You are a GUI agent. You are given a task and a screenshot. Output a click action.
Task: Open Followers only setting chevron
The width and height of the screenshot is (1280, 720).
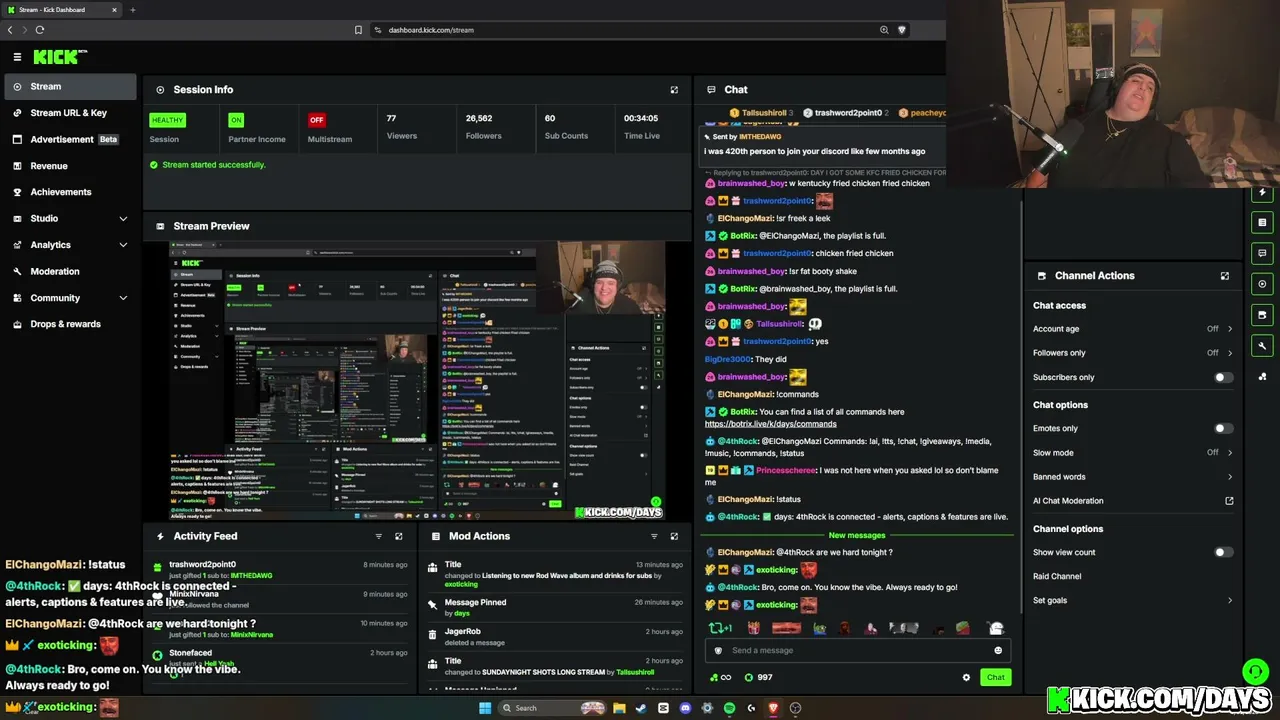click(1229, 353)
